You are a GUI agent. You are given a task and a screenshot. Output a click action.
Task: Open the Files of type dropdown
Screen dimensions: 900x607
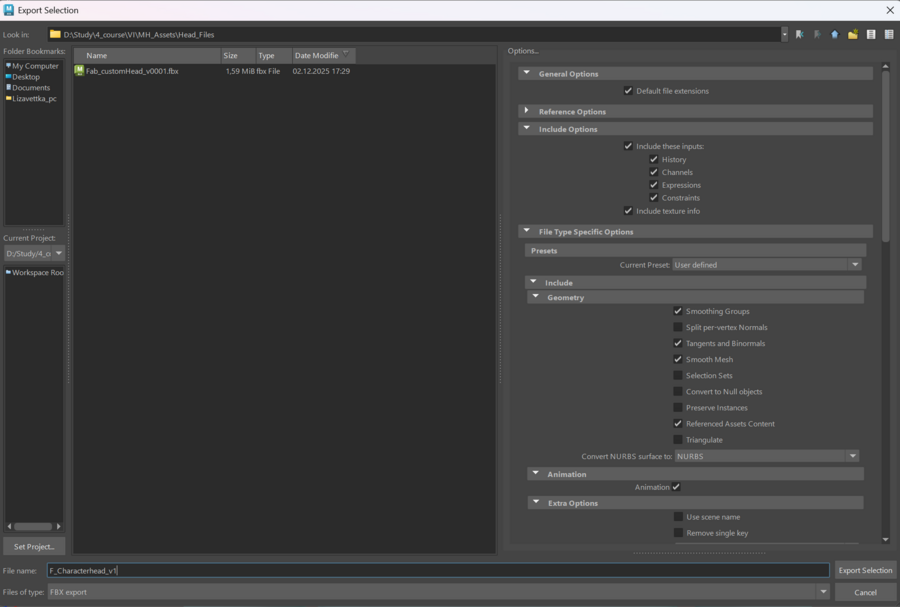(438, 592)
